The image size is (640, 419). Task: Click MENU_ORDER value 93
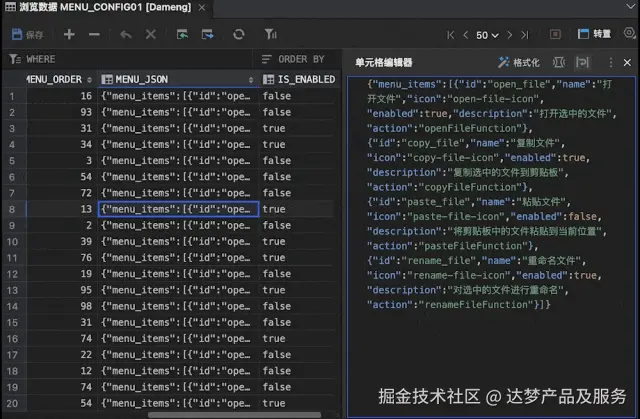pos(86,112)
